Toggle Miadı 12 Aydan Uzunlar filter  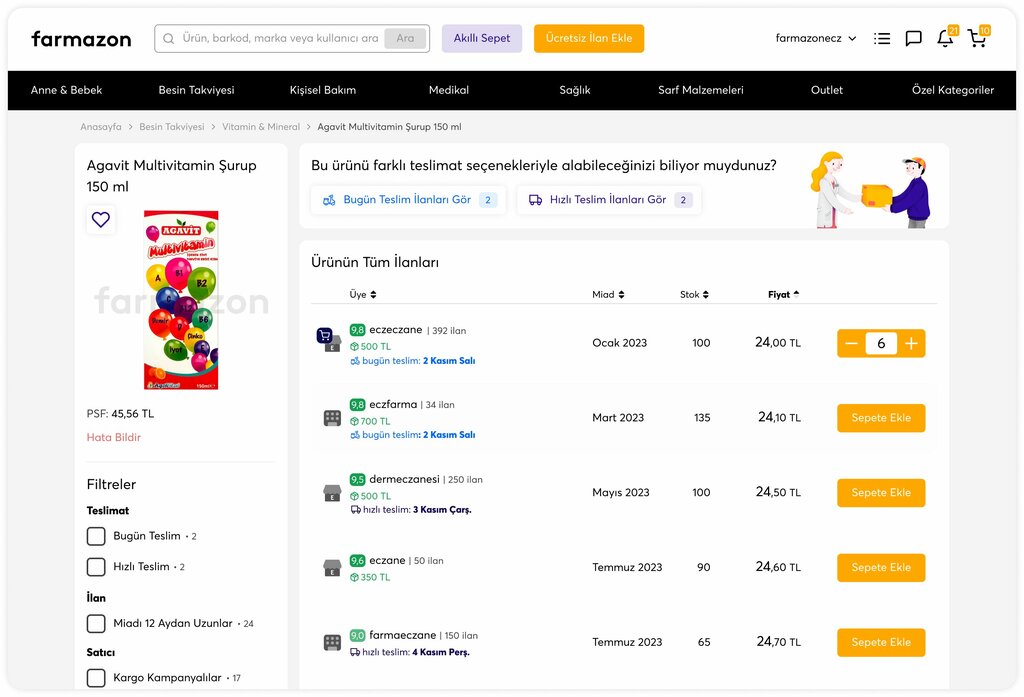96,624
